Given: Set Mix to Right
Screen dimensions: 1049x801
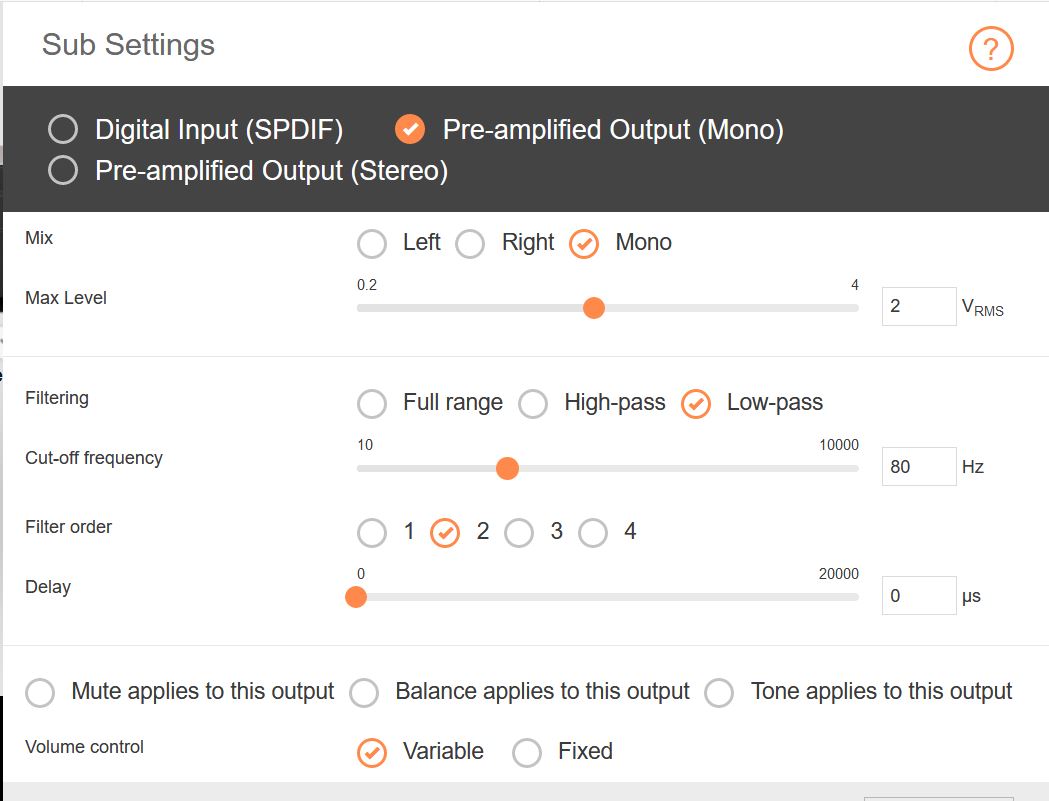Looking at the screenshot, I should click(470, 244).
